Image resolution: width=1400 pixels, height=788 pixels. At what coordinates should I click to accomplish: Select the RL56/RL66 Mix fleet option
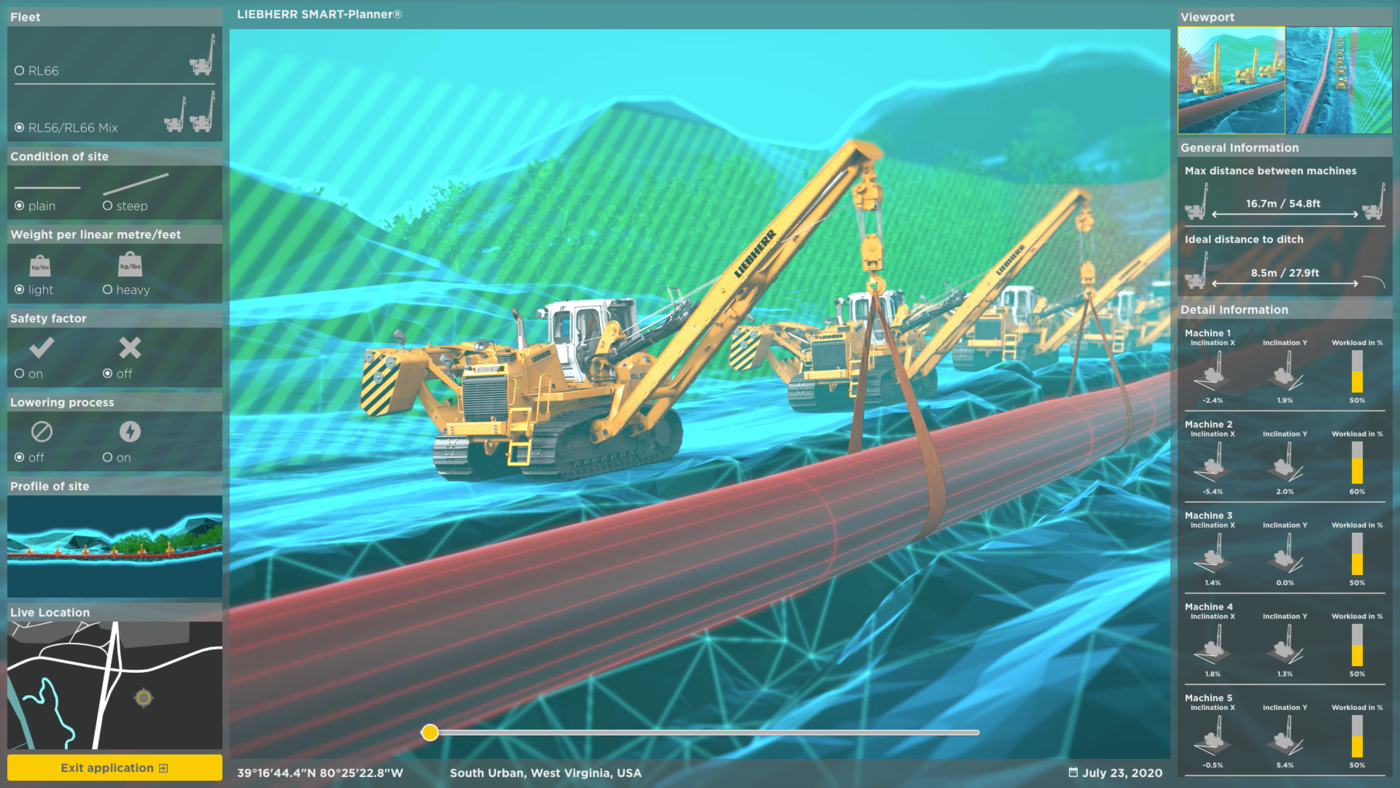[19, 128]
